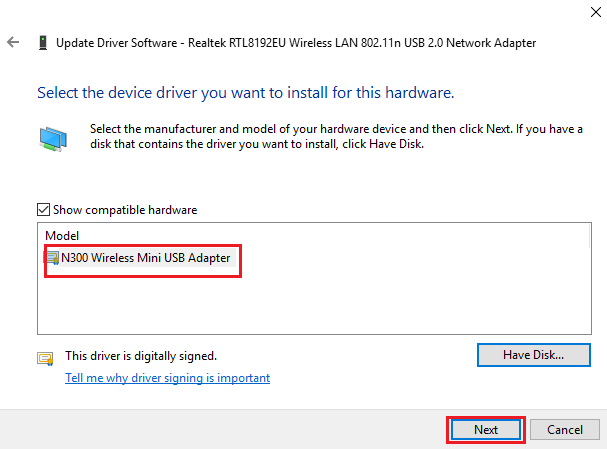607x449 pixels.
Task: Click the "Show compatible hardware" label text
Action: click(125, 210)
